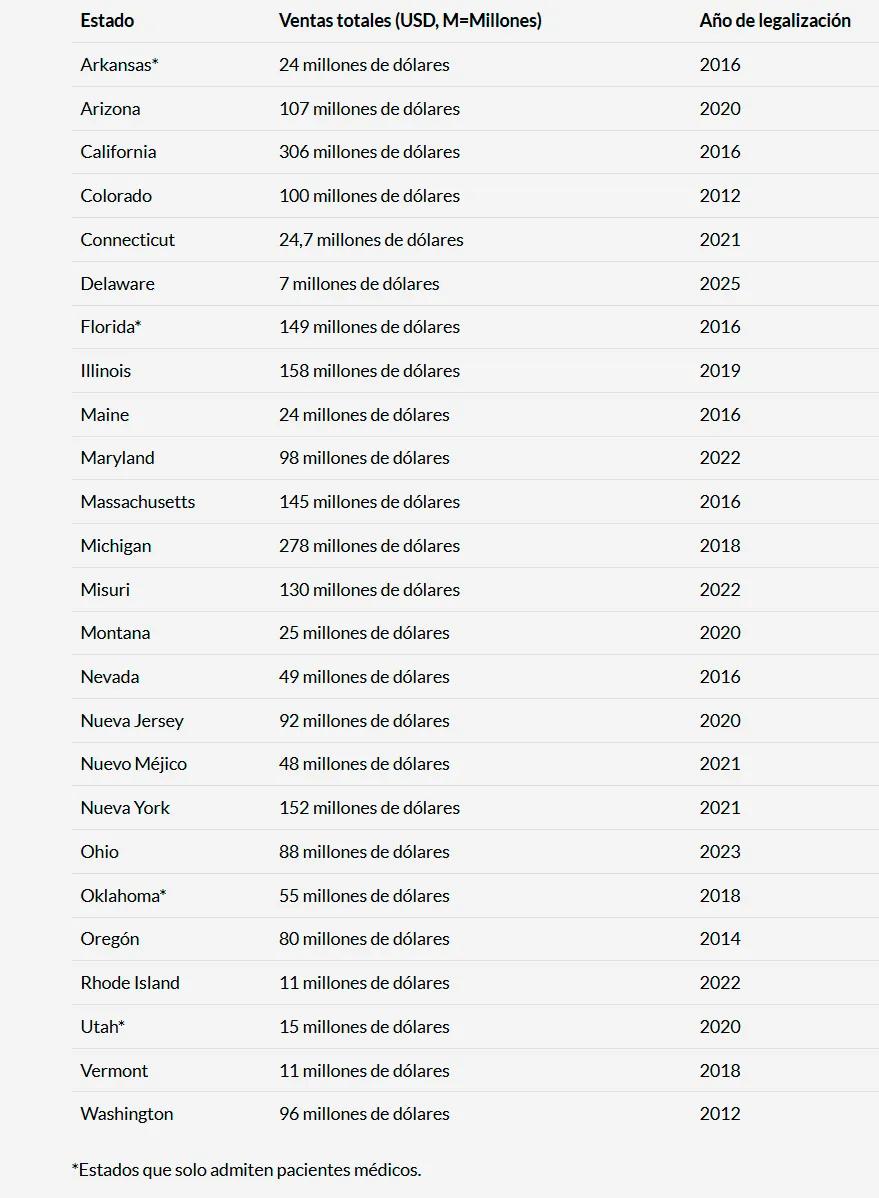Select the Misuri row name

(x=105, y=590)
